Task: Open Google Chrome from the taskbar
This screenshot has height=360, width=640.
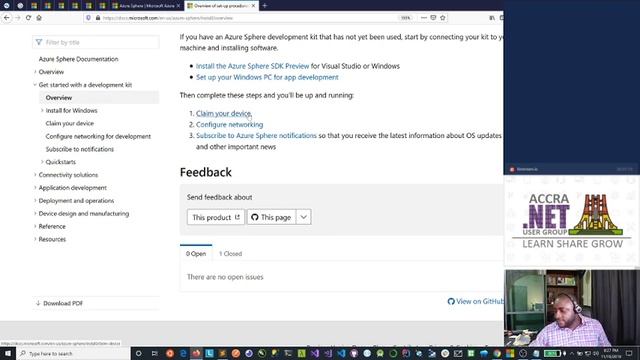Action: click(x=497, y=353)
